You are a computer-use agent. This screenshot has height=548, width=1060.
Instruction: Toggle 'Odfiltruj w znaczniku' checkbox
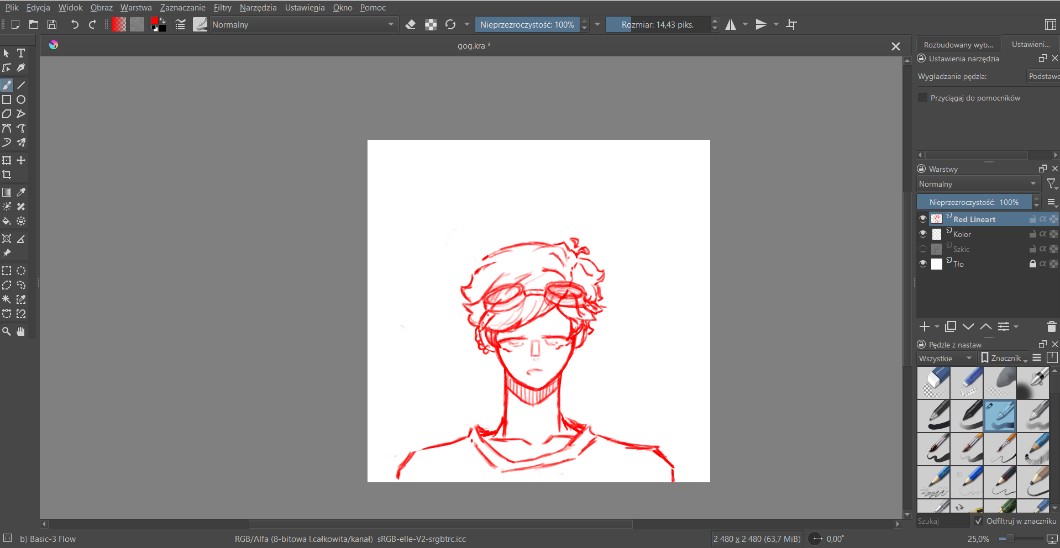(x=978, y=521)
